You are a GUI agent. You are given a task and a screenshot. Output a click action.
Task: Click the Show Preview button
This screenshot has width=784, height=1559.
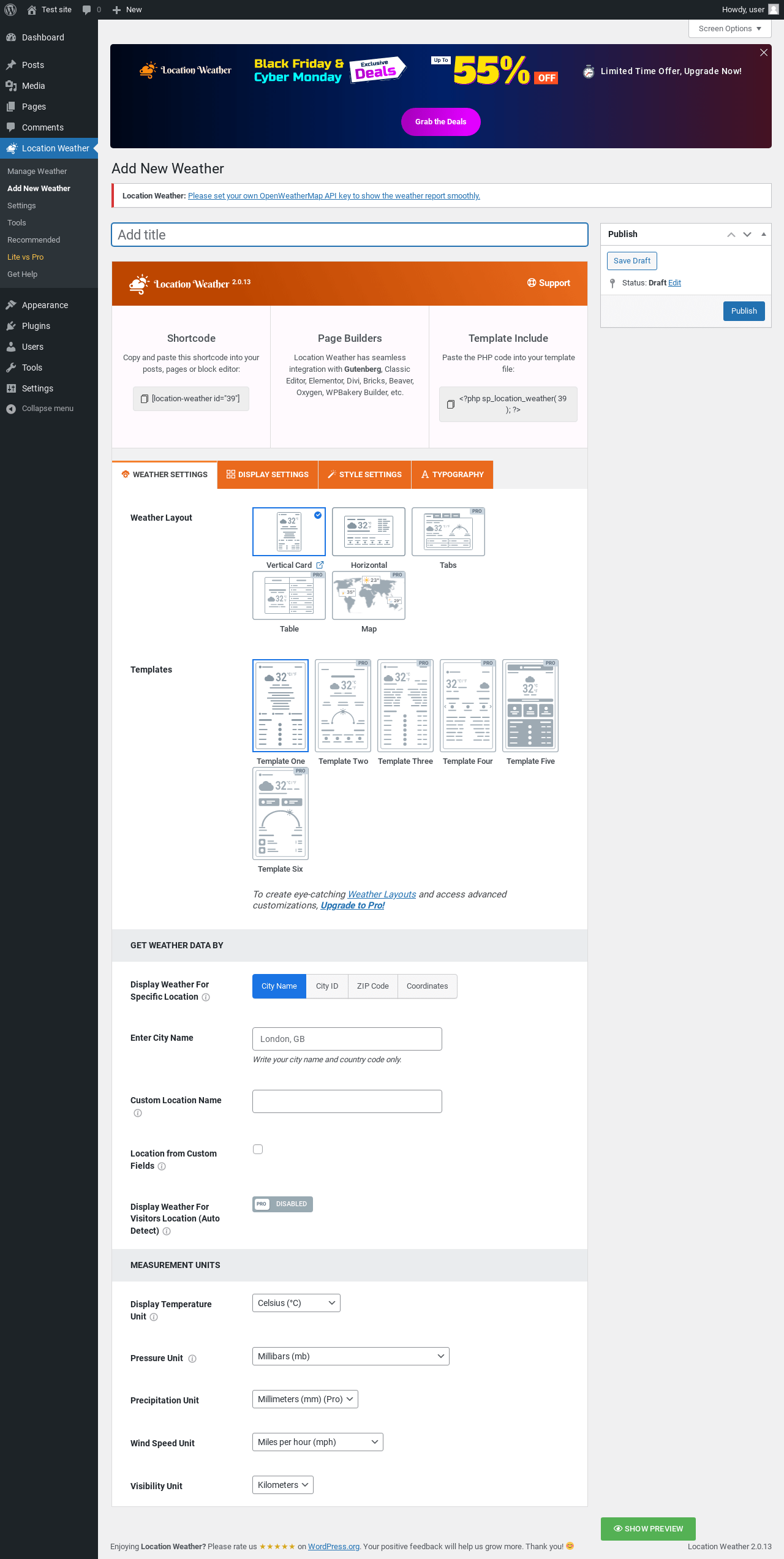648,1529
